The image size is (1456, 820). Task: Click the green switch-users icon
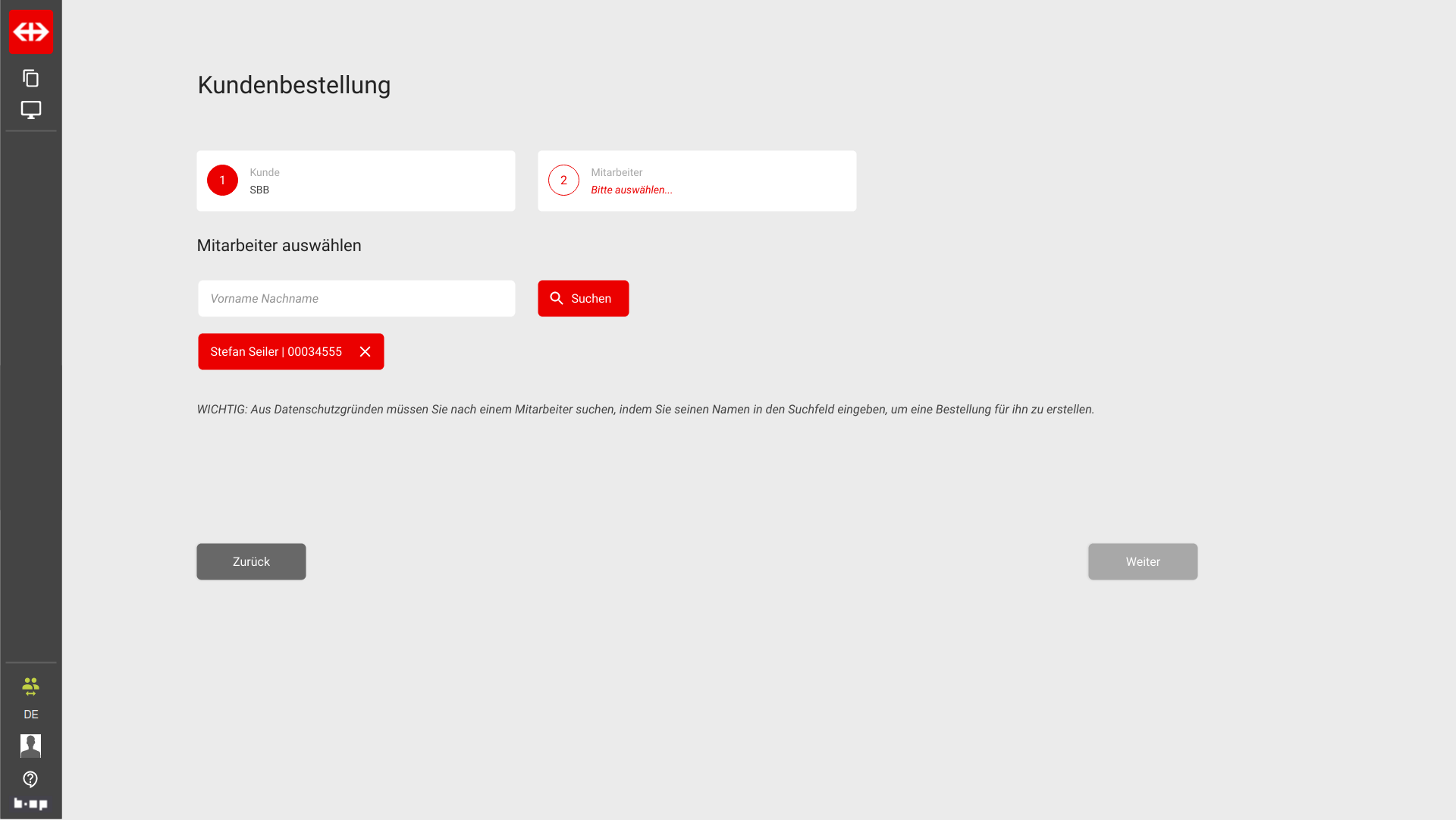pyautogui.click(x=31, y=686)
